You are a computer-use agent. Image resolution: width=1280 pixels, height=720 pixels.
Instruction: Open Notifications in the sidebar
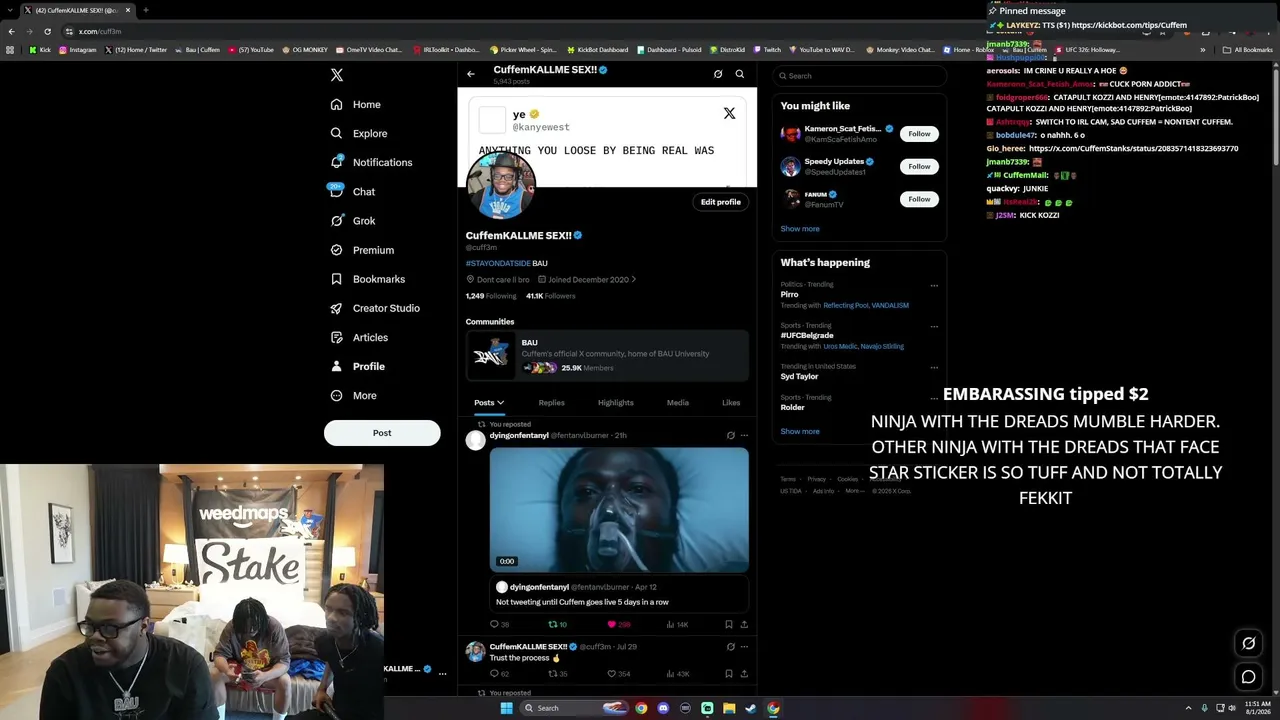pos(371,162)
